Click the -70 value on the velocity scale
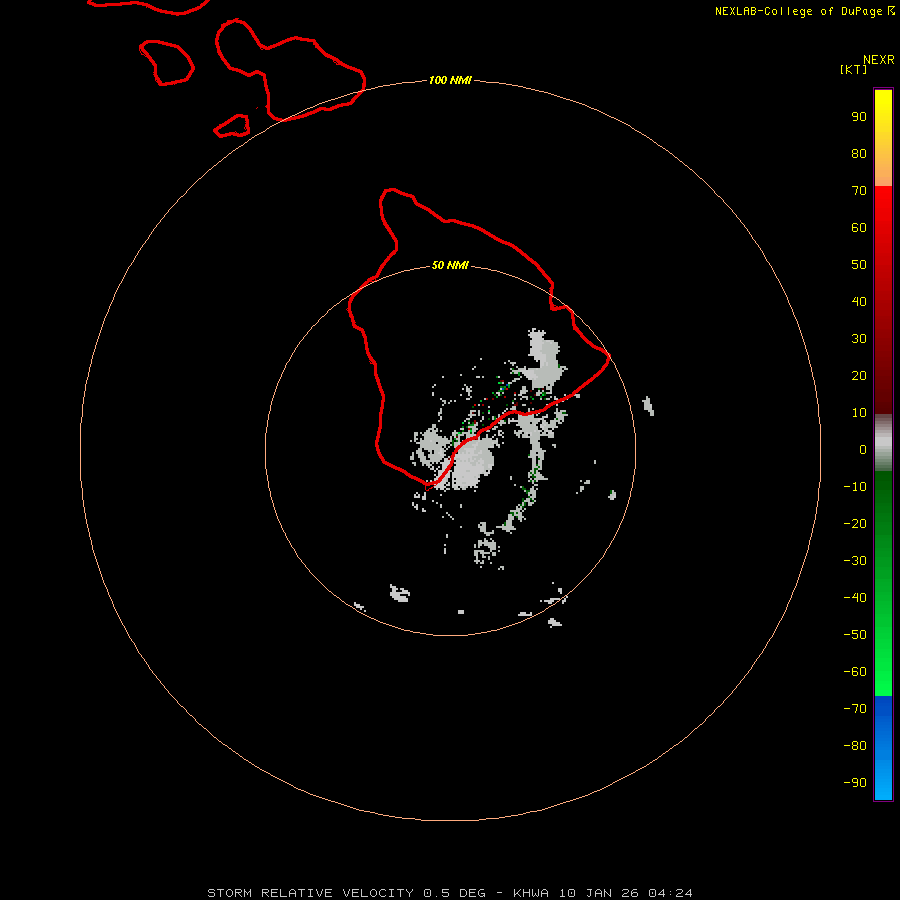Screen dimensions: 900x900 click(855, 709)
